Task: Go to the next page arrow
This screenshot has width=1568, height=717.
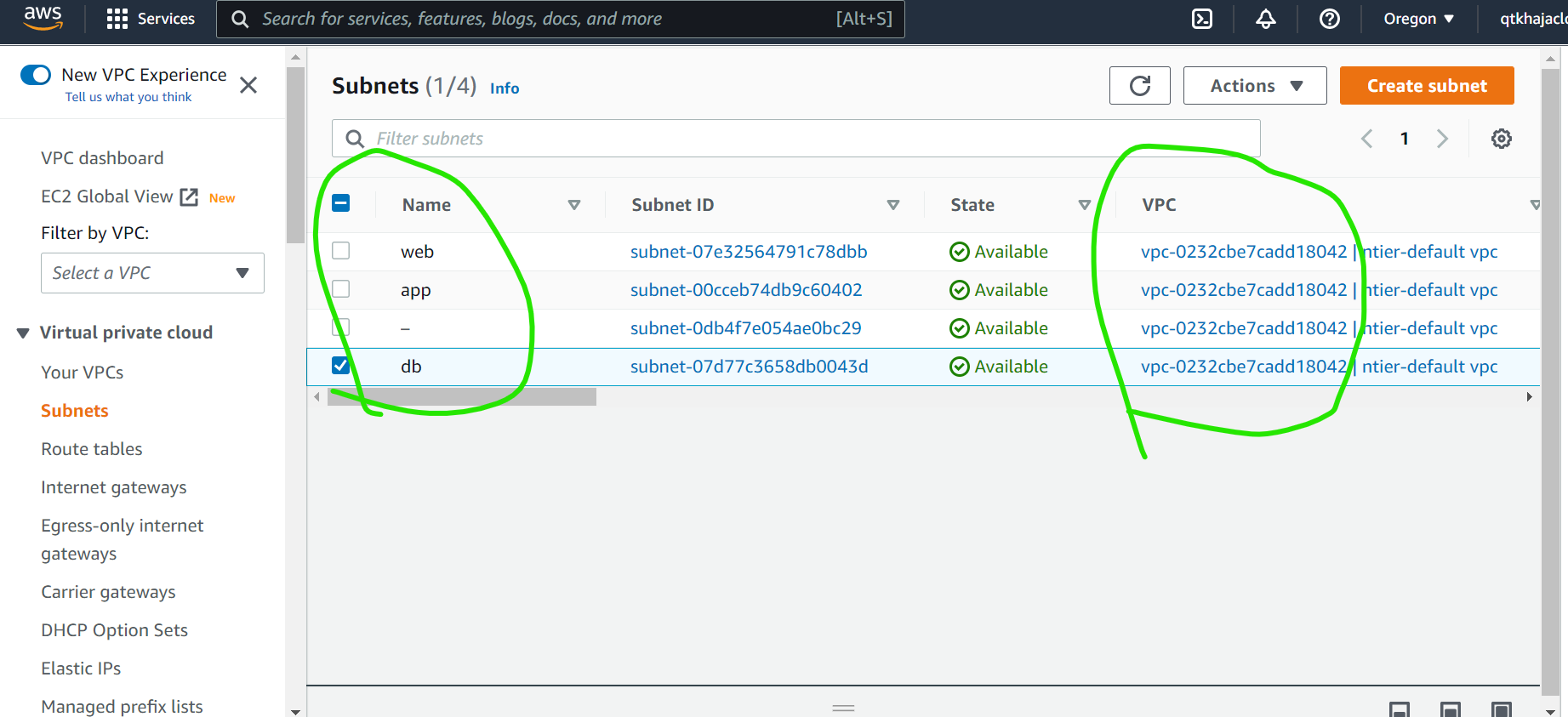Action: [x=1442, y=139]
